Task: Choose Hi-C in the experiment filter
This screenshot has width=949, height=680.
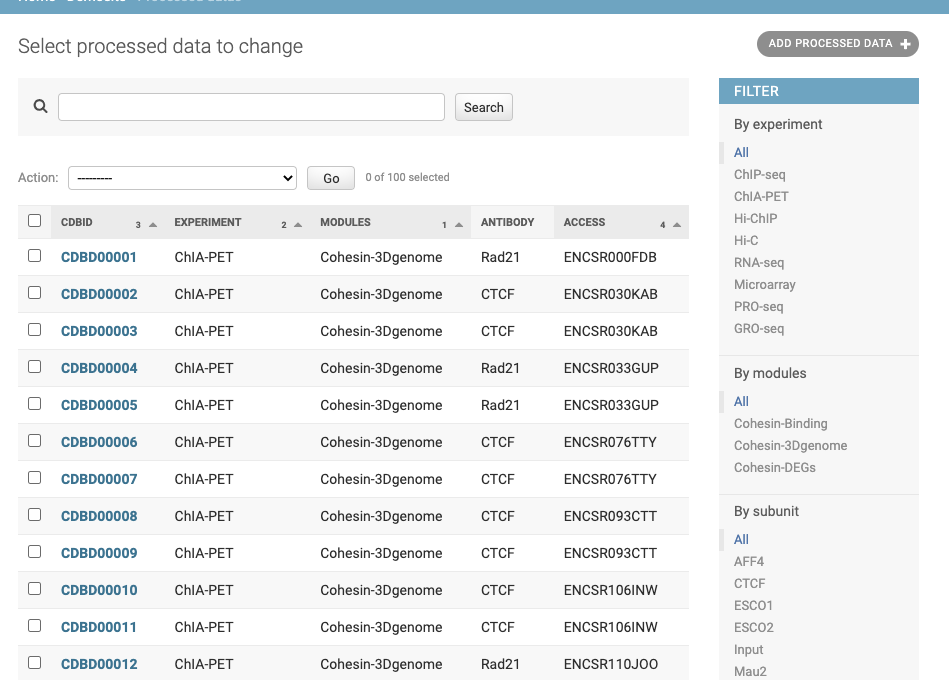Action: pyautogui.click(x=746, y=241)
